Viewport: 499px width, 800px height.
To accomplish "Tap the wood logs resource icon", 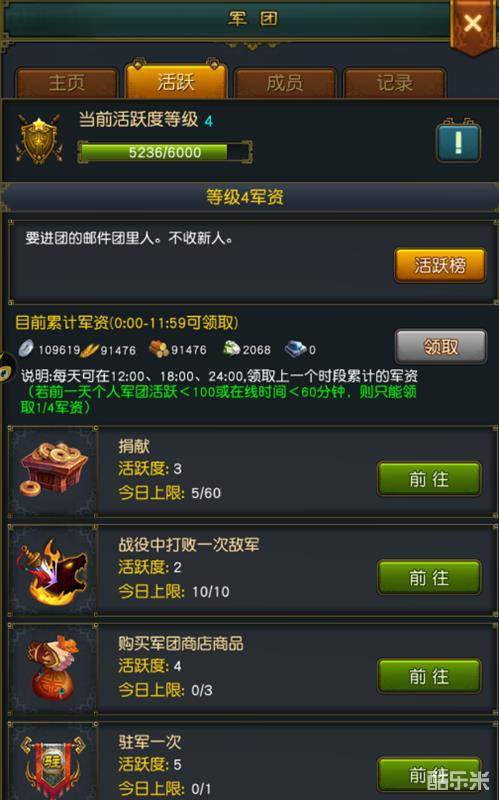I will (158, 349).
